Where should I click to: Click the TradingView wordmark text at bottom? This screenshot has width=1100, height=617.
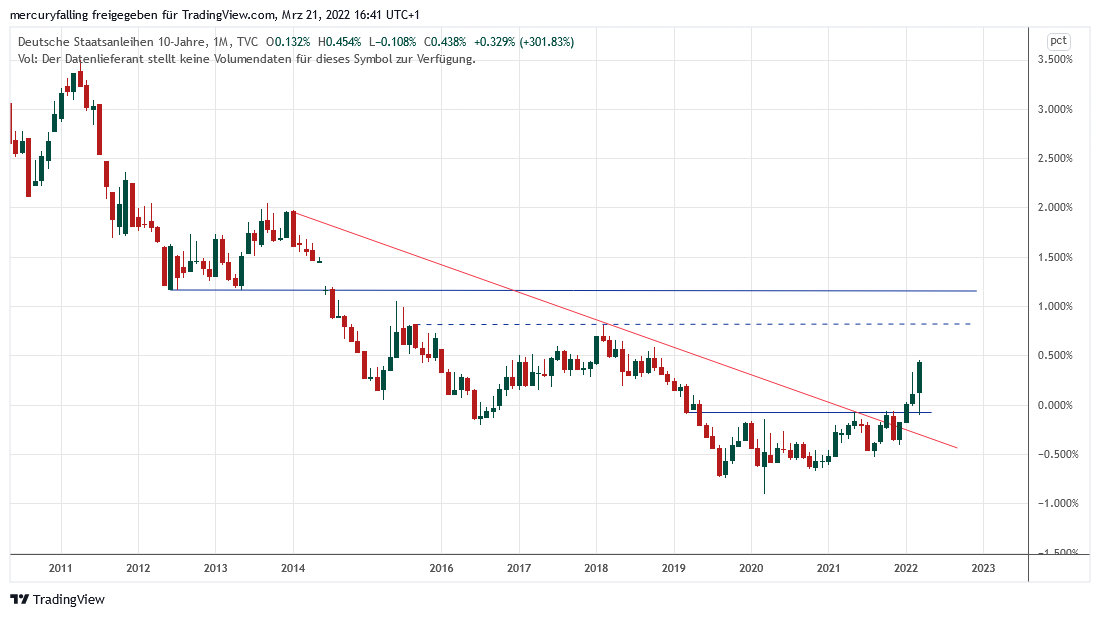(69, 600)
